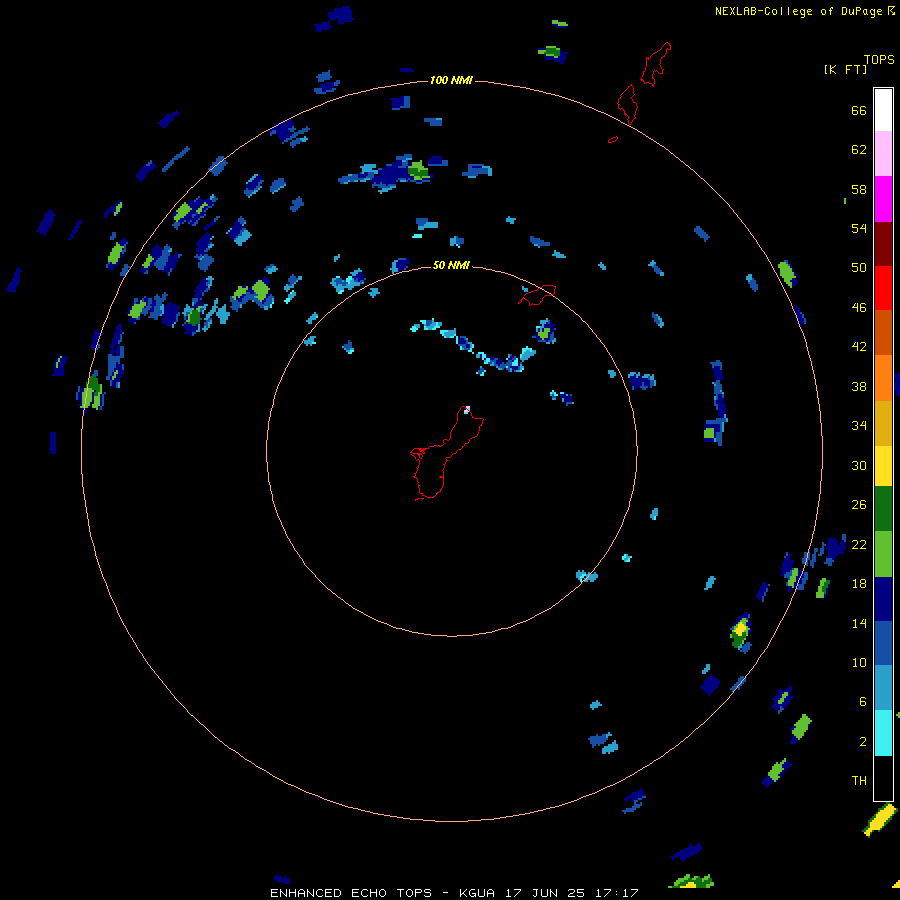The image size is (900, 900).
Task: Click the Rota island outline on 50 NMI ring
Action: [x=537, y=294]
